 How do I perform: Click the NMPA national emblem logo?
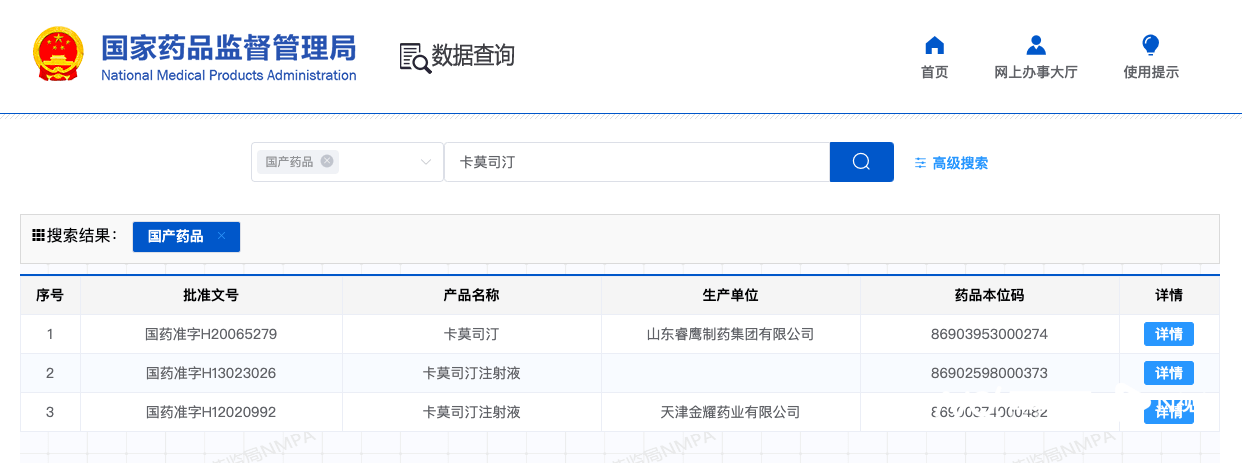(59, 55)
